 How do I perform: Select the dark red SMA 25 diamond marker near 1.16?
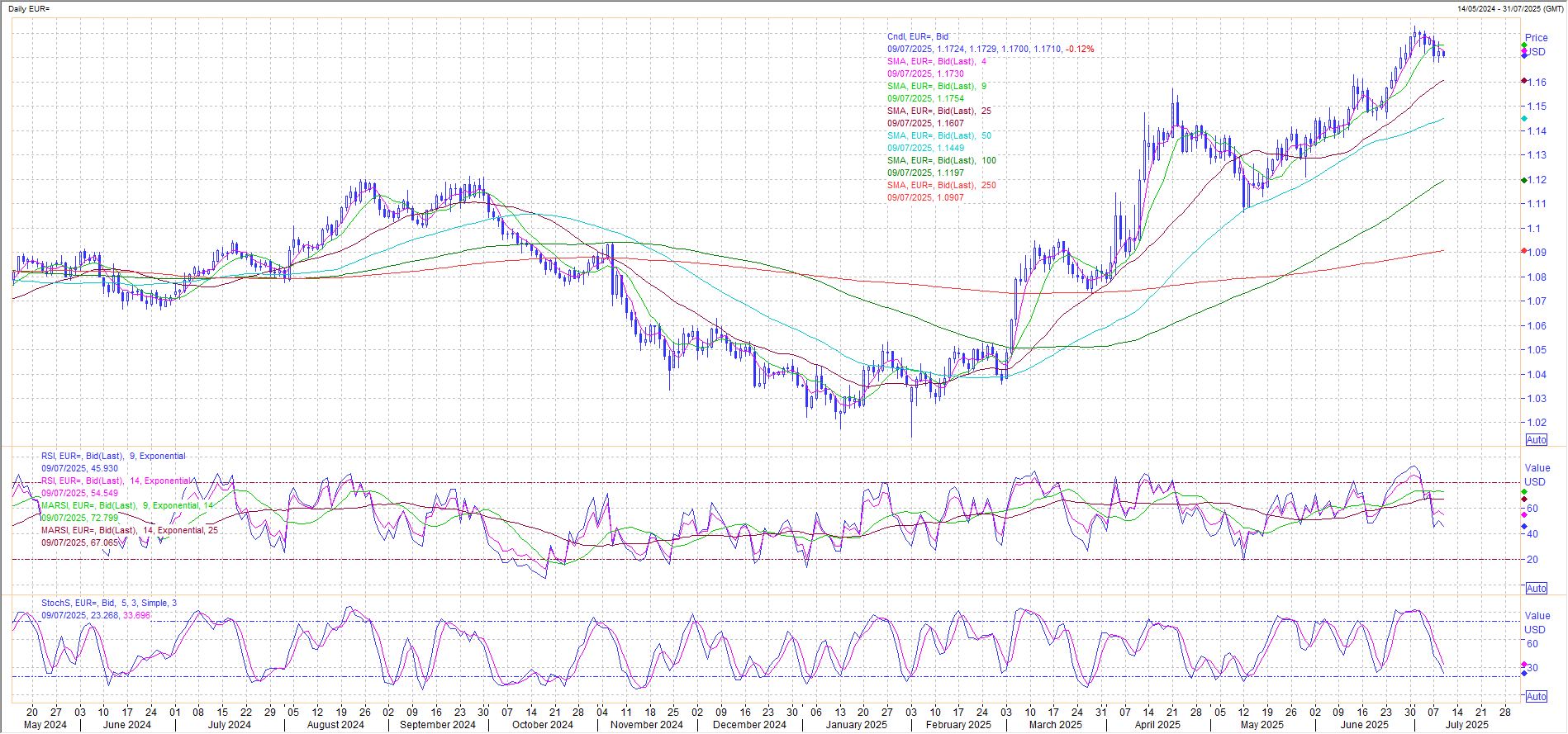(x=1524, y=81)
